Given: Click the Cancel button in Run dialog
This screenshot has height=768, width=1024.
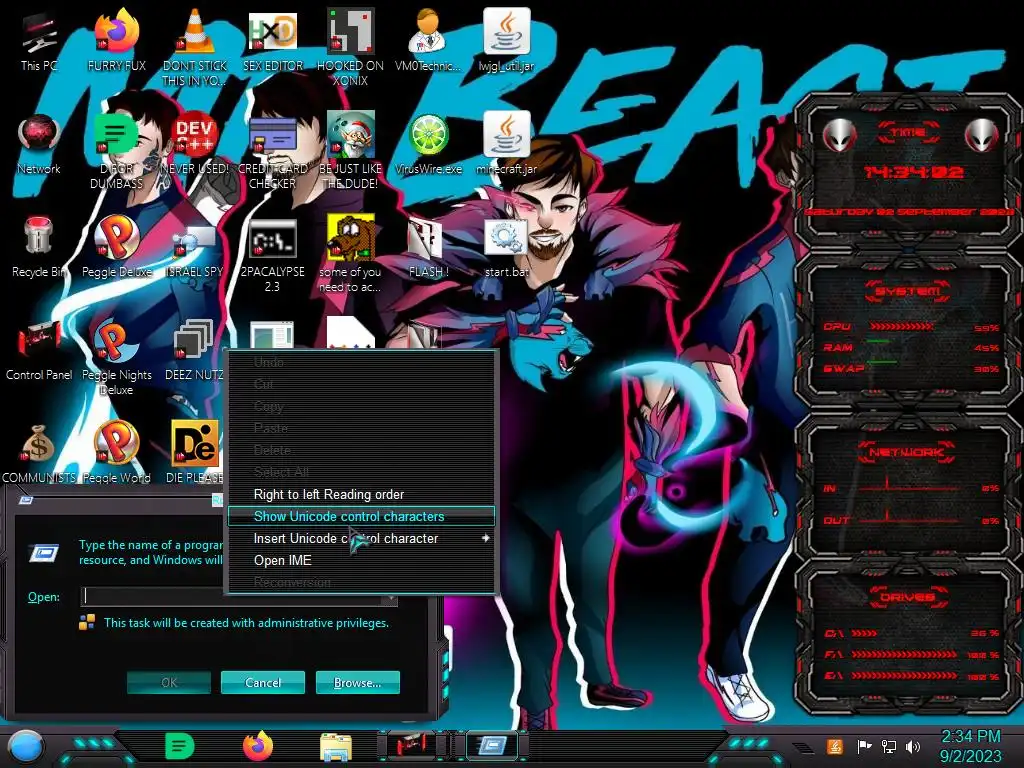Looking at the screenshot, I should tap(263, 682).
